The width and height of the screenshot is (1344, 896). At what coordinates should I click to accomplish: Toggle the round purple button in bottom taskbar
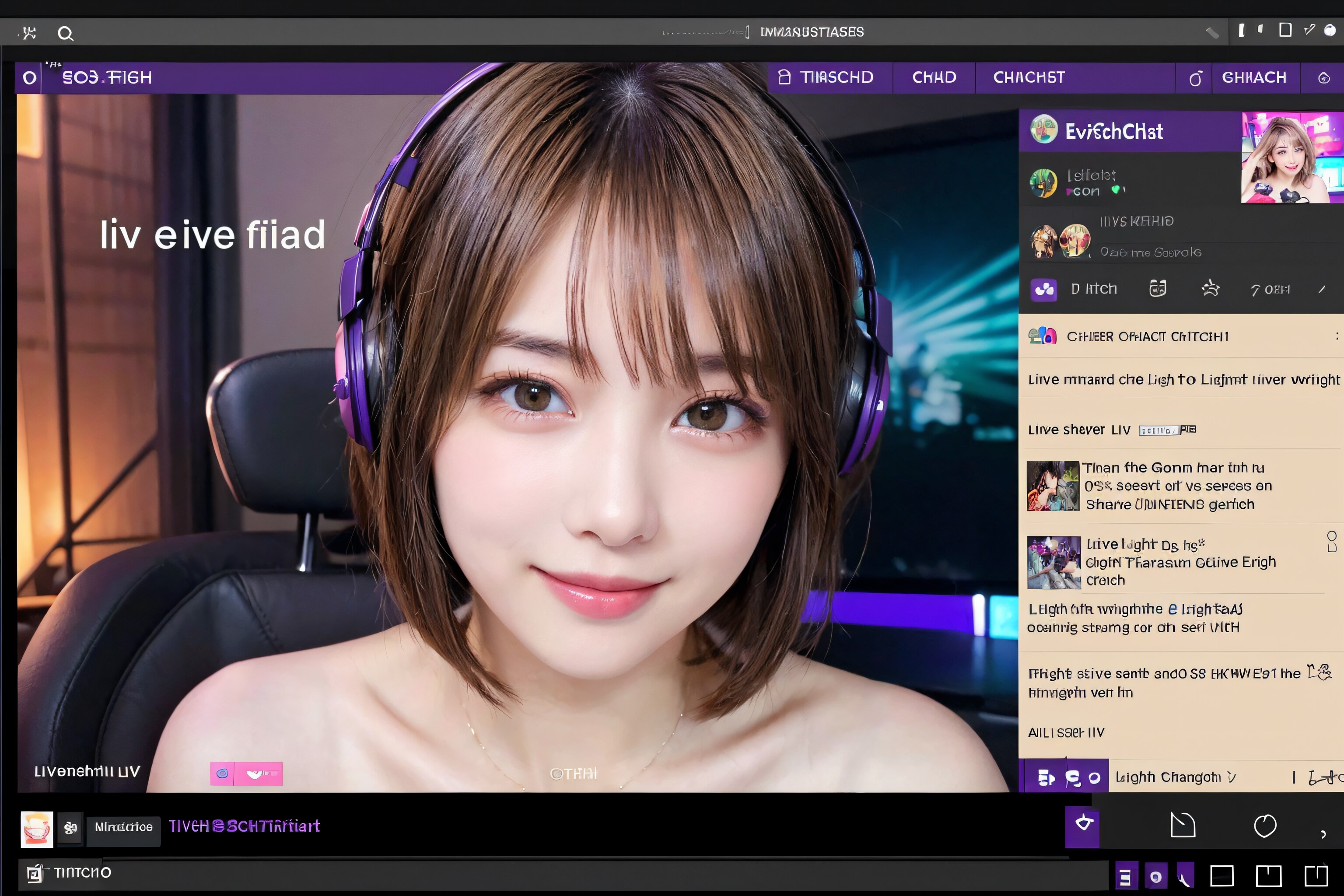tap(1155, 876)
